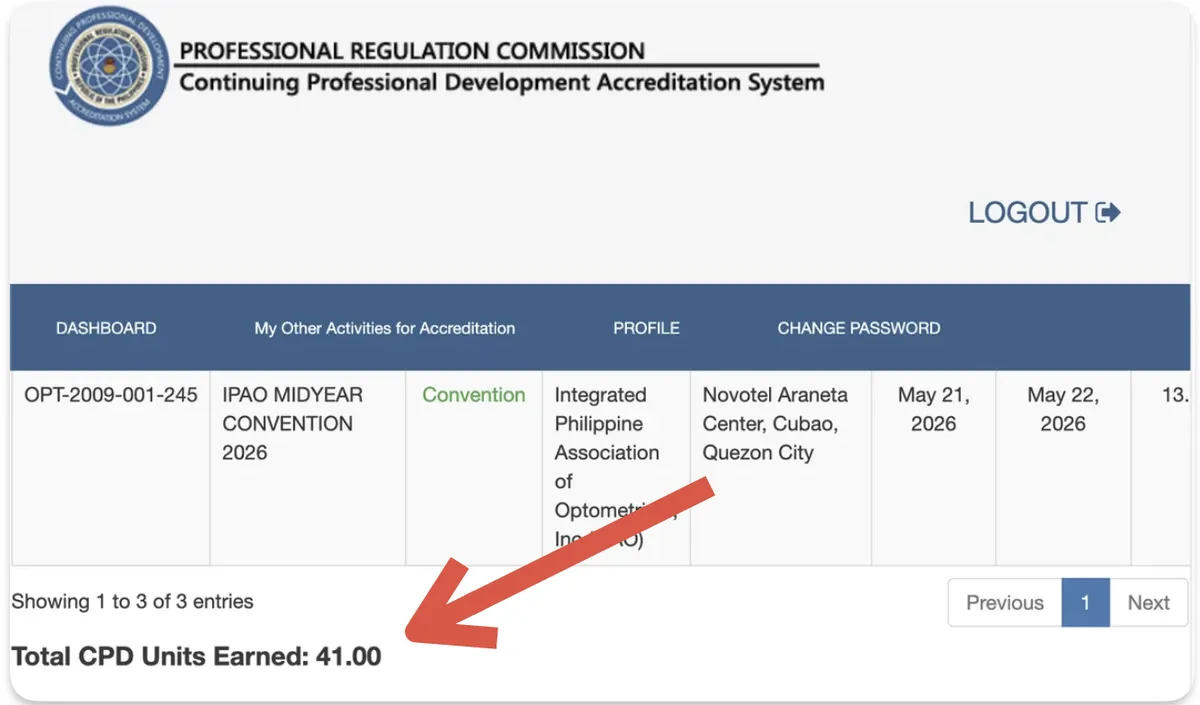The height and width of the screenshot is (705, 1200).
Task: Click the logout arrow icon
Action: pyautogui.click(x=1108, y=212)
